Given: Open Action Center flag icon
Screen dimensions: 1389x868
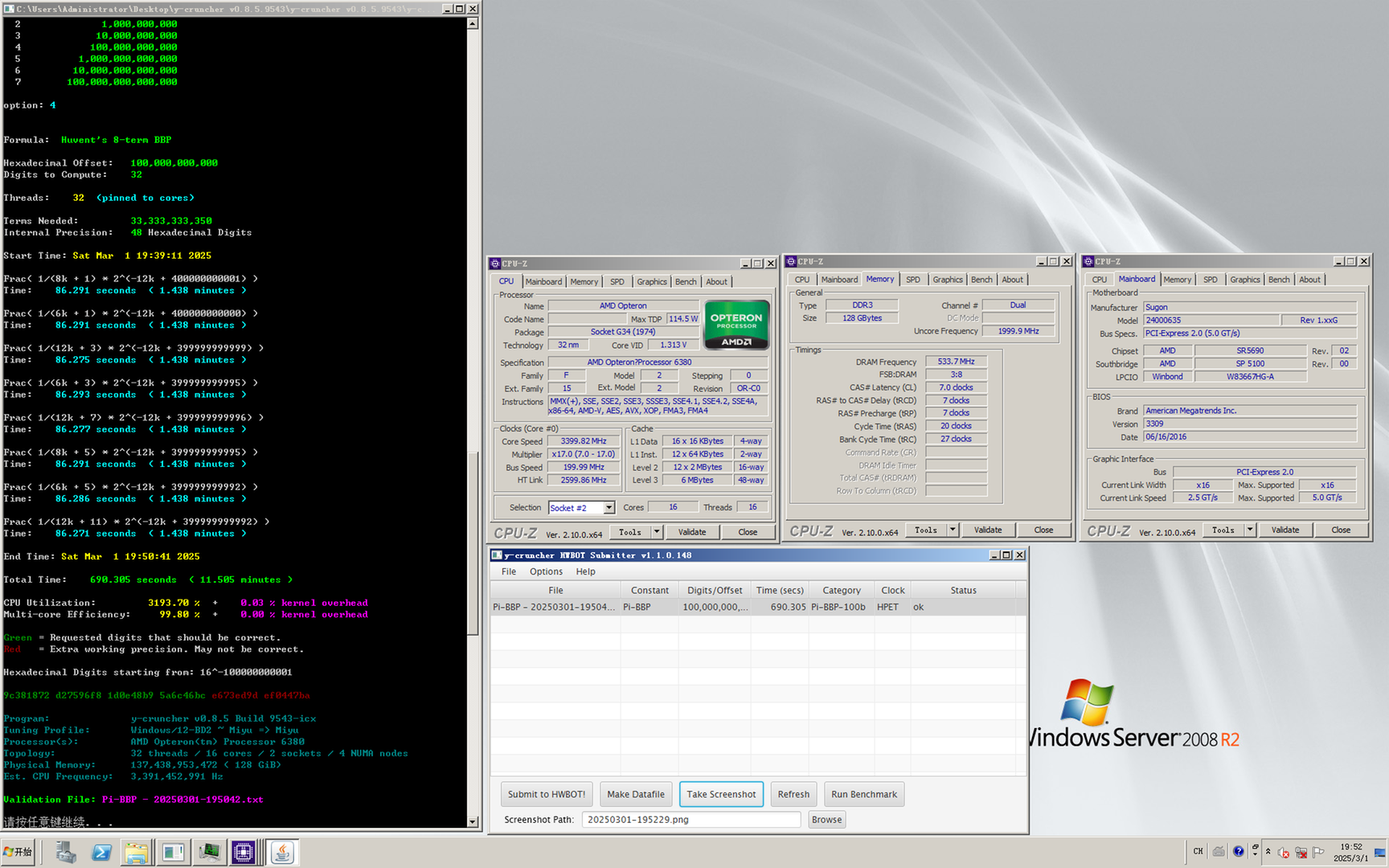Looking at the screenshot, I should [1318, 853].
